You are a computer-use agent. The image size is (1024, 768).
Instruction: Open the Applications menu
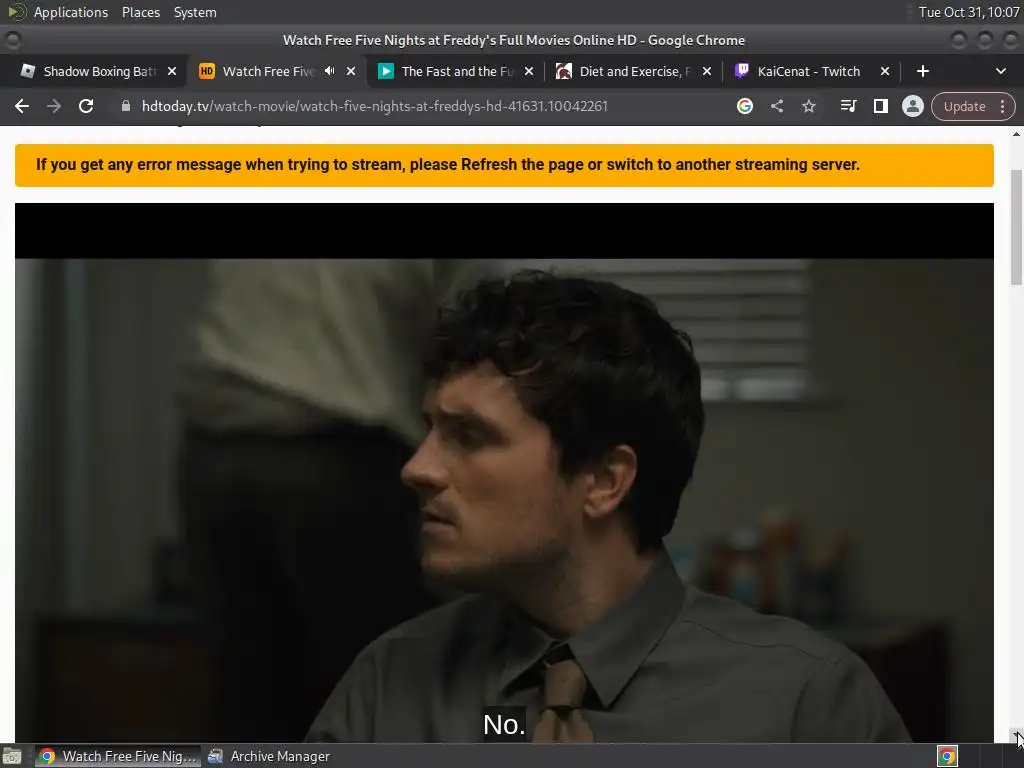71,12
